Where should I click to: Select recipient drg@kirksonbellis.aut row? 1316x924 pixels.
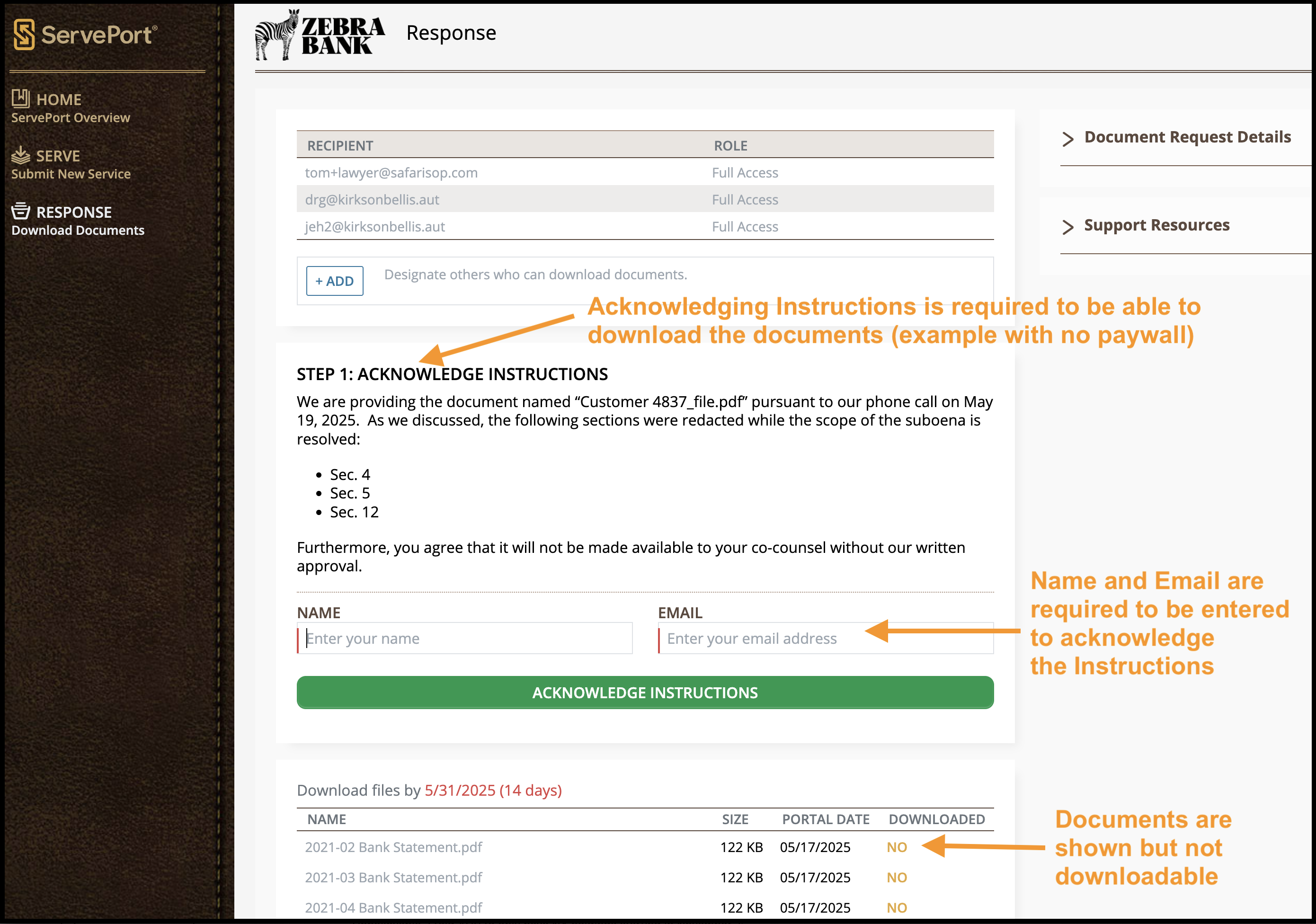645,199
